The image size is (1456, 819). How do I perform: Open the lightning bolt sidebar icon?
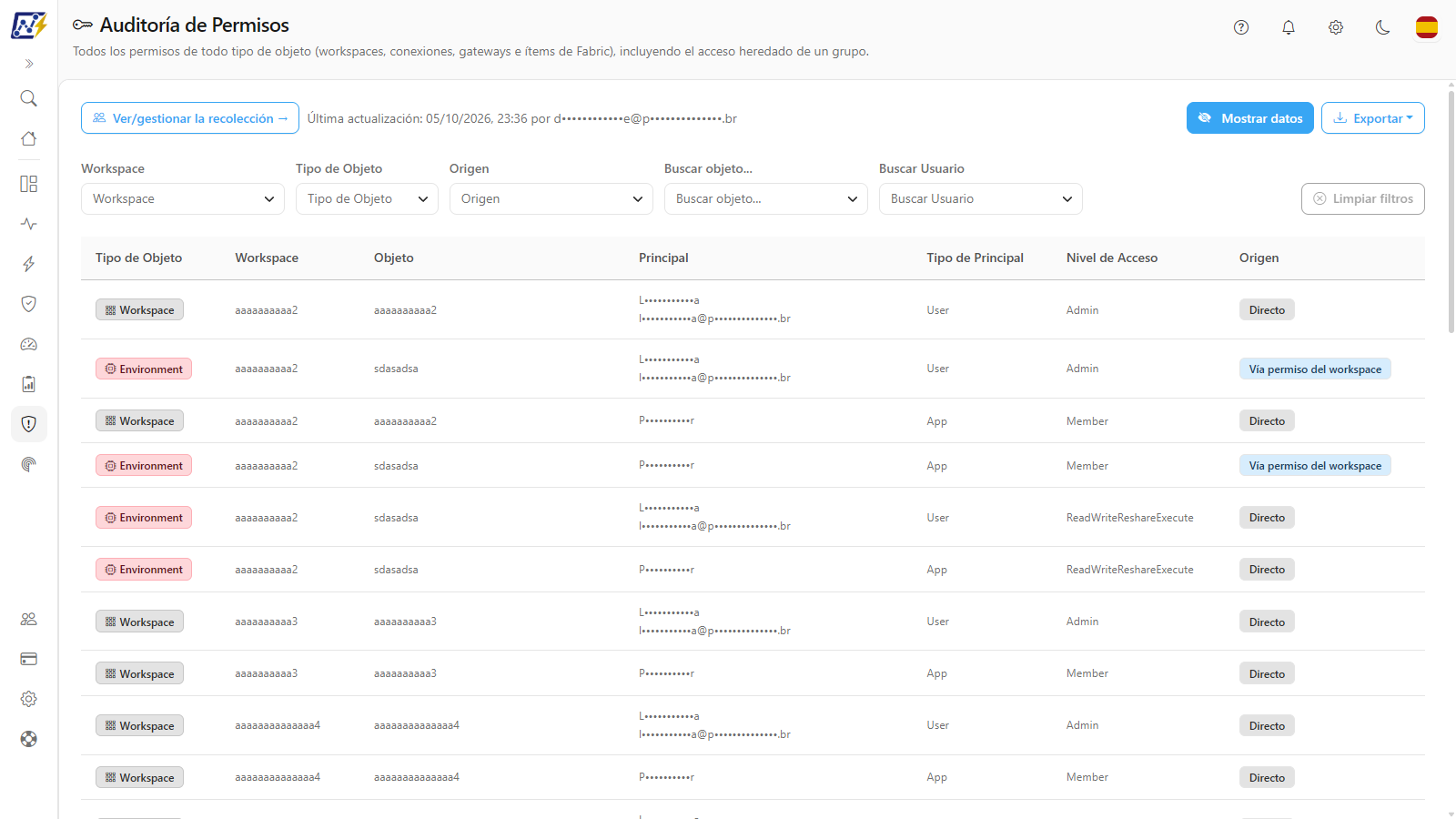tap(29, 264)
